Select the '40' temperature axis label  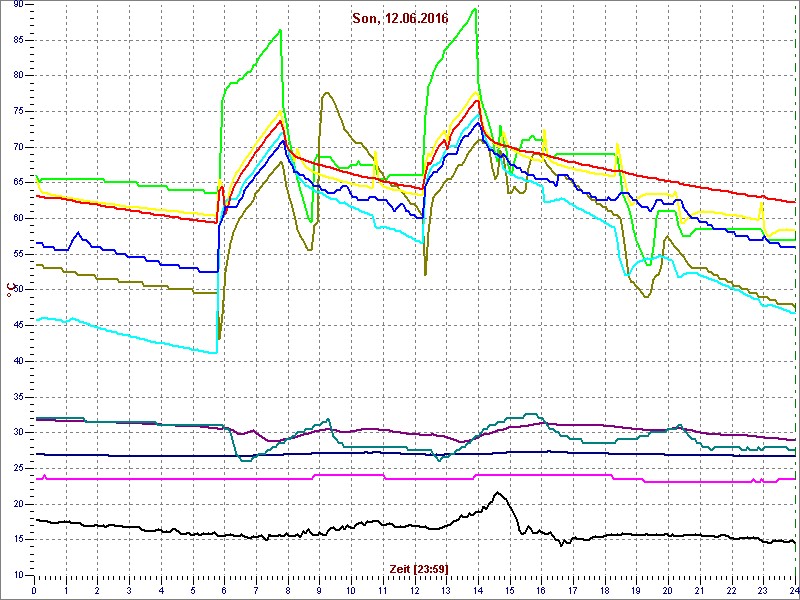(x=18, y=362)
